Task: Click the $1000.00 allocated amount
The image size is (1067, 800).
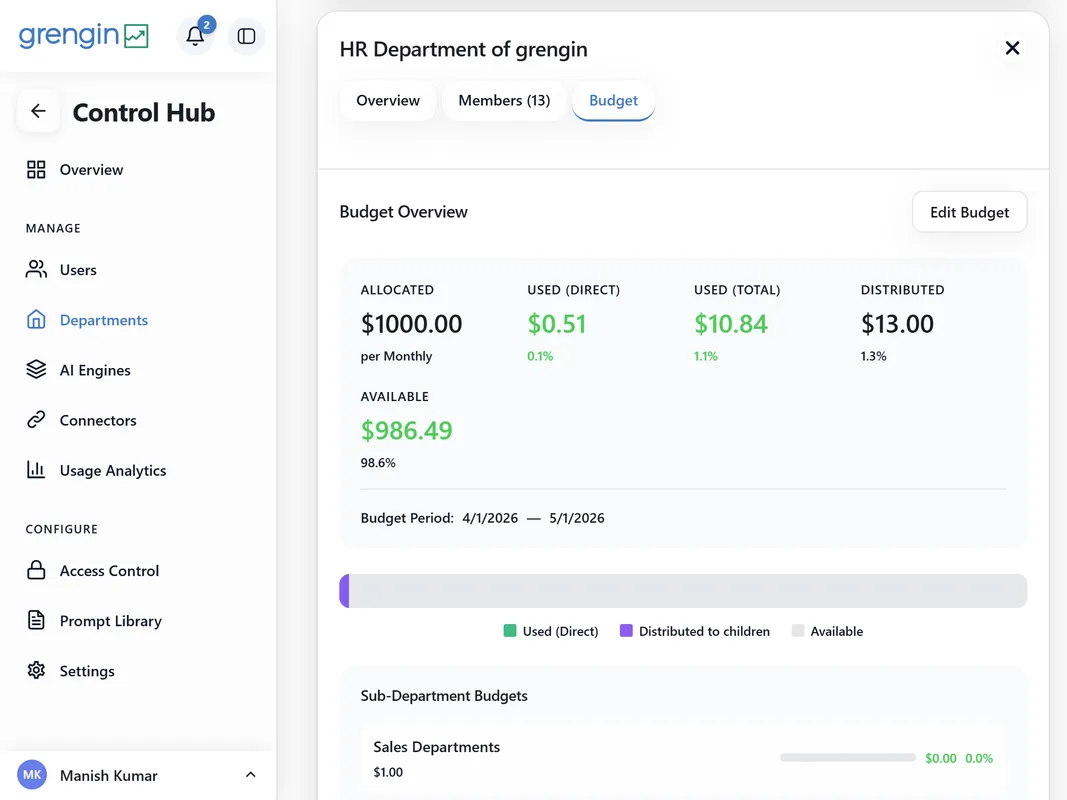Action: pyautogui.click(x=411, y=324)
